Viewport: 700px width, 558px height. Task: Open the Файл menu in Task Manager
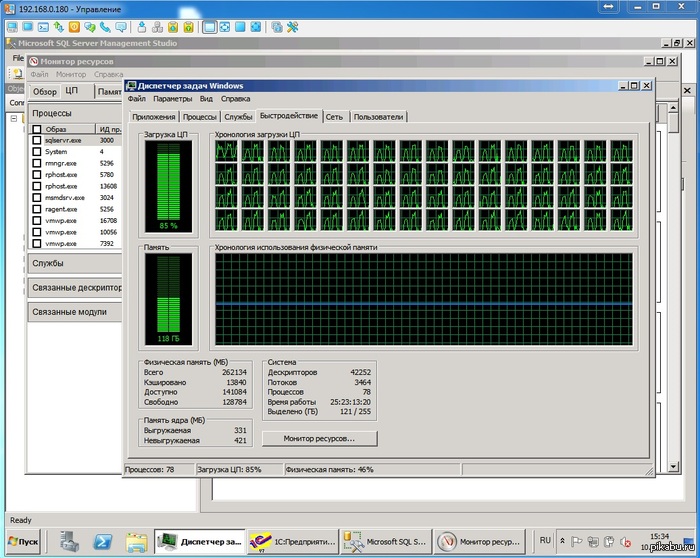pyautogui.click(x=137, y=99)
